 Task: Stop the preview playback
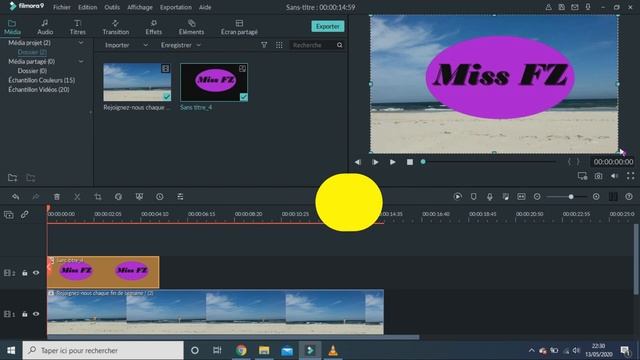410,162
